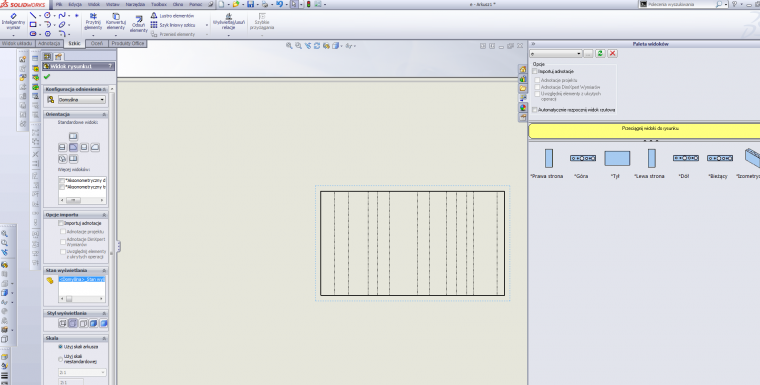This screenshot has height=385, width=760.
Task: Select *Tył view thumbnail in palette
Action: 617,159
